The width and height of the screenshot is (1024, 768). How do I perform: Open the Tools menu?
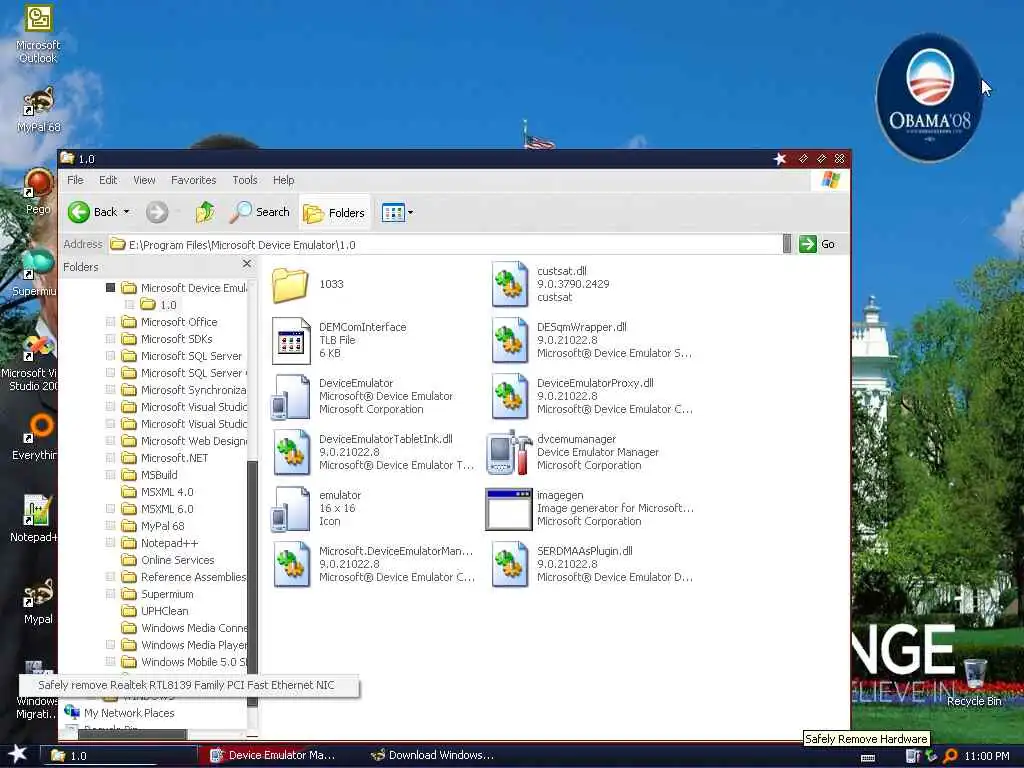pyautogui.click(x=245, y=180)
